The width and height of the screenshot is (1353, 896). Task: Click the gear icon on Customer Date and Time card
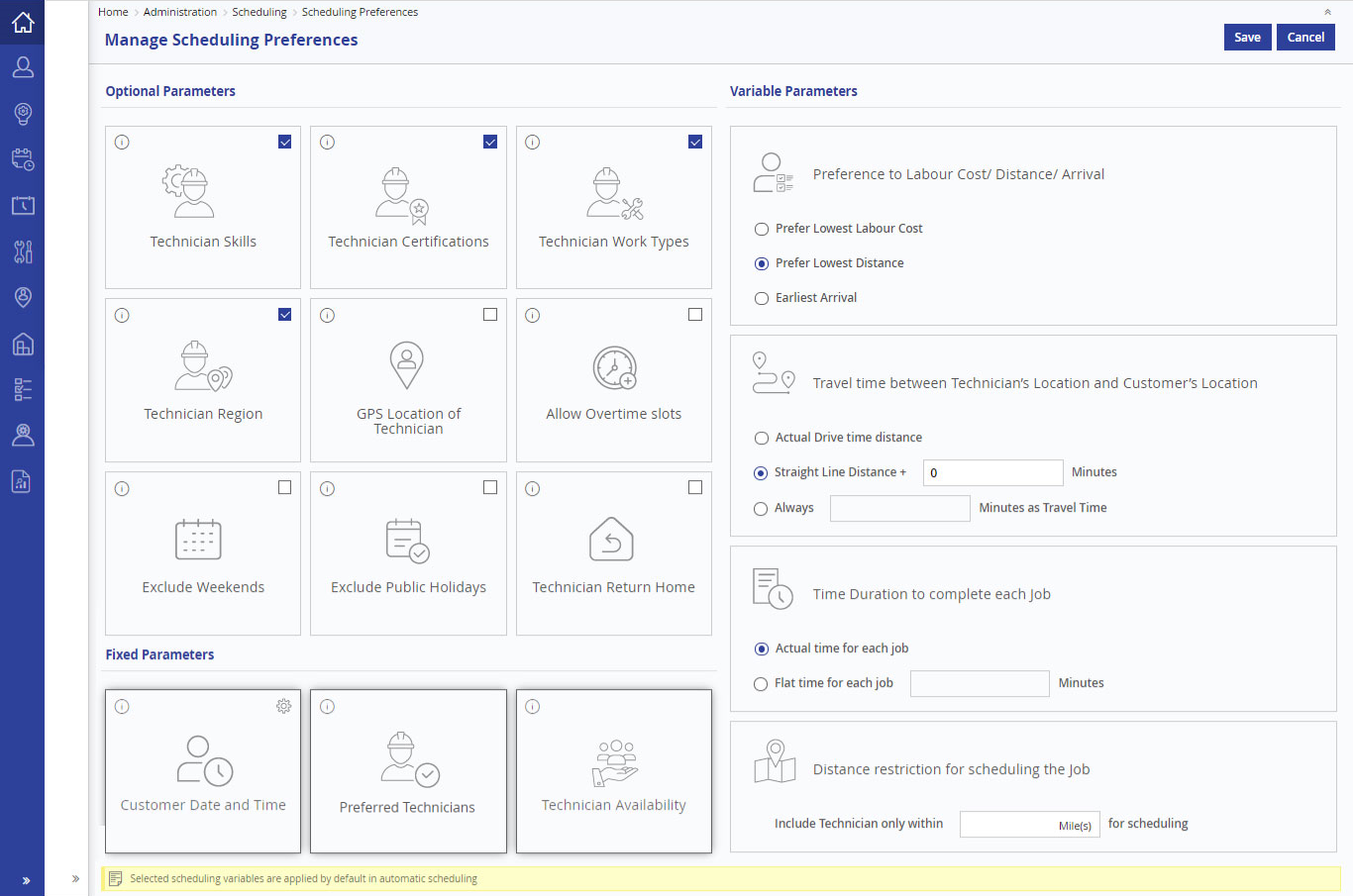[x=284, y=706]
